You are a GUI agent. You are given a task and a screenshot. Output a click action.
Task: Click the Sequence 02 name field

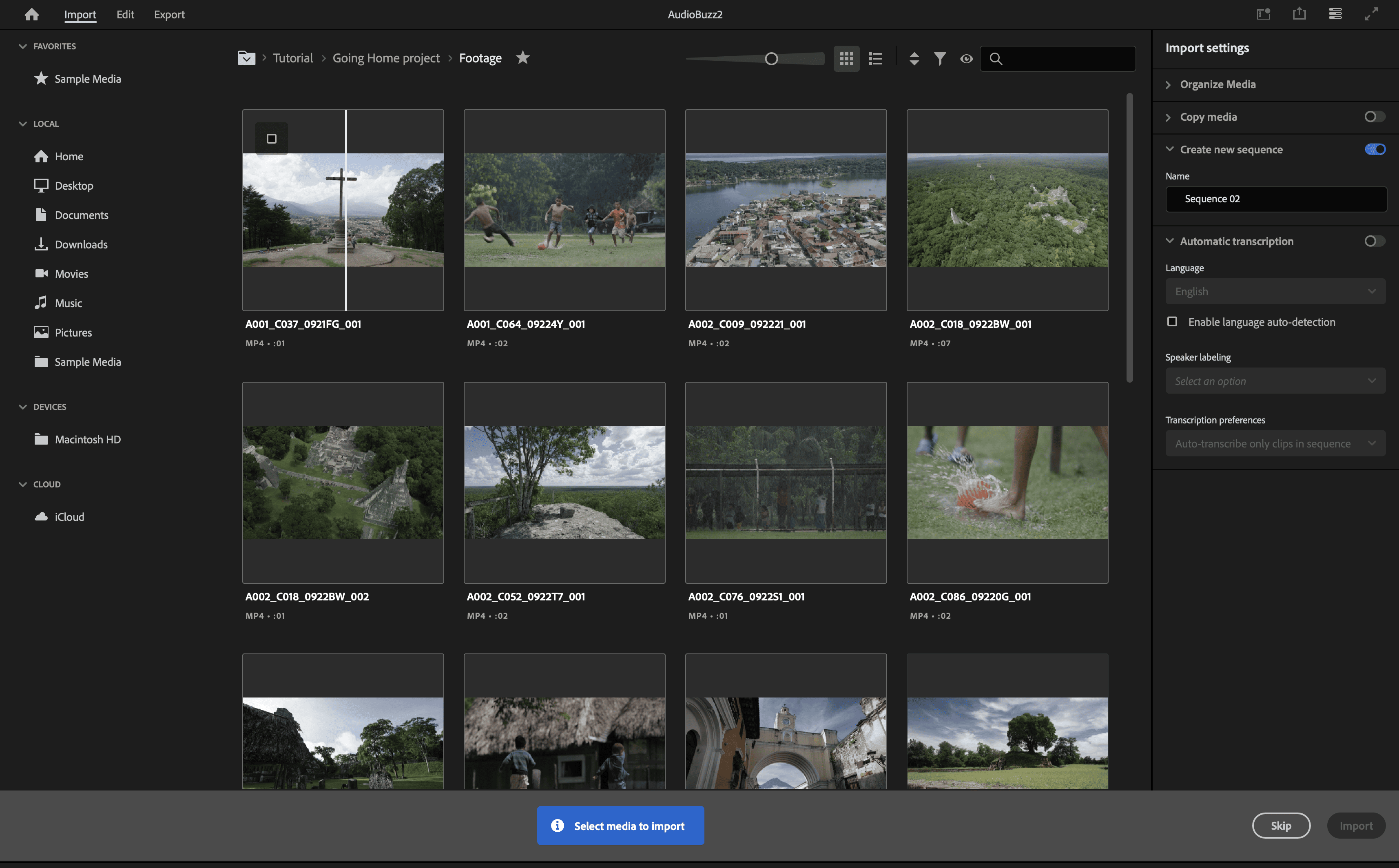pyautogui.click(x=1275, y=199)
